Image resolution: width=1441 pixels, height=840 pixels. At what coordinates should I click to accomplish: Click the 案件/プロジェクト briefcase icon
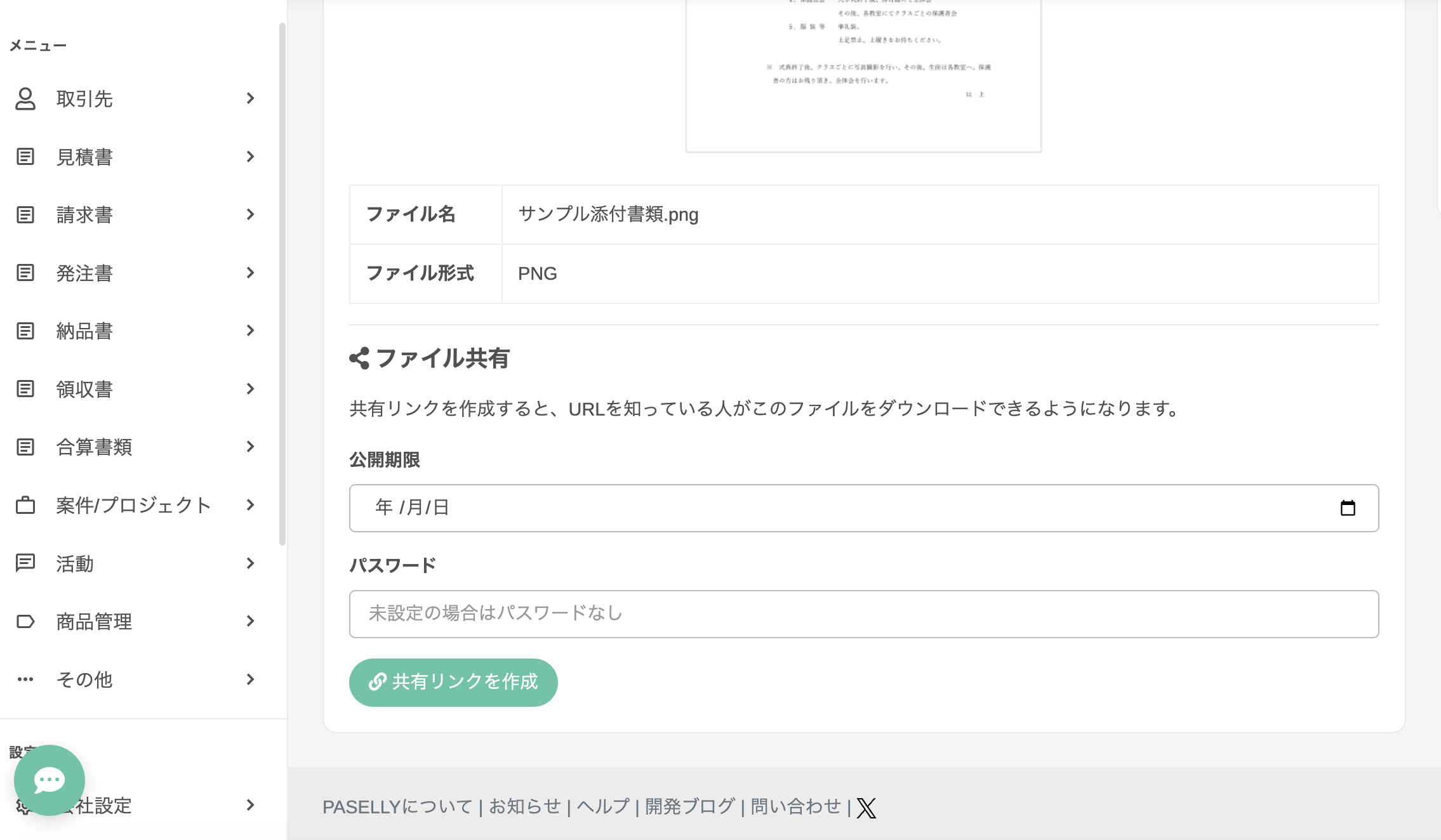(x=25, y=505)
